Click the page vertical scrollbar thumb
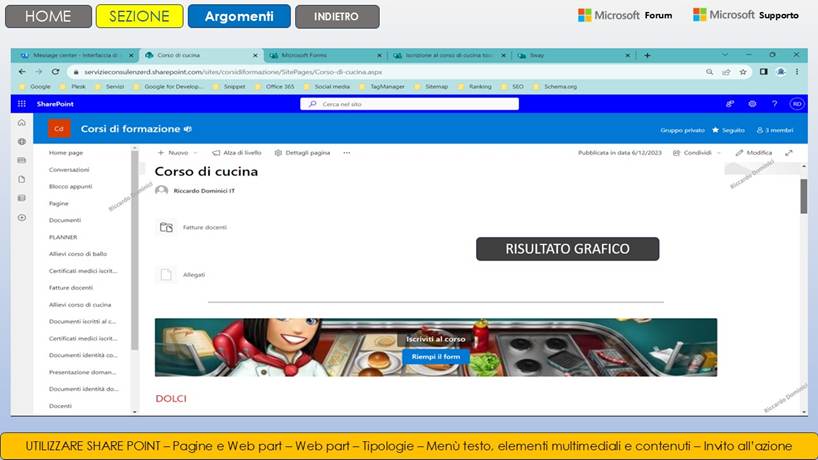 [802, 196]
